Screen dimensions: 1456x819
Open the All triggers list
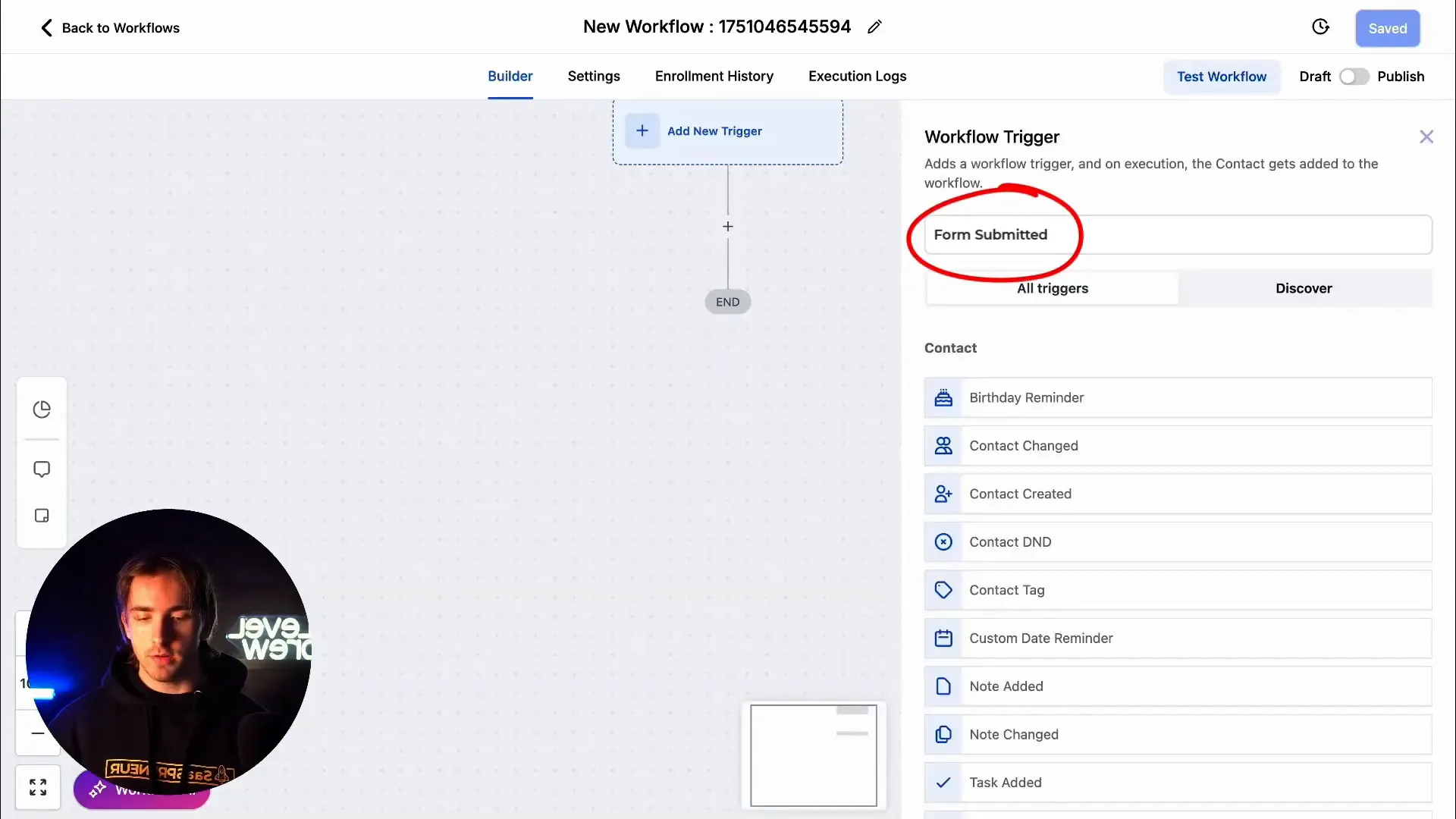[1053, 288]
